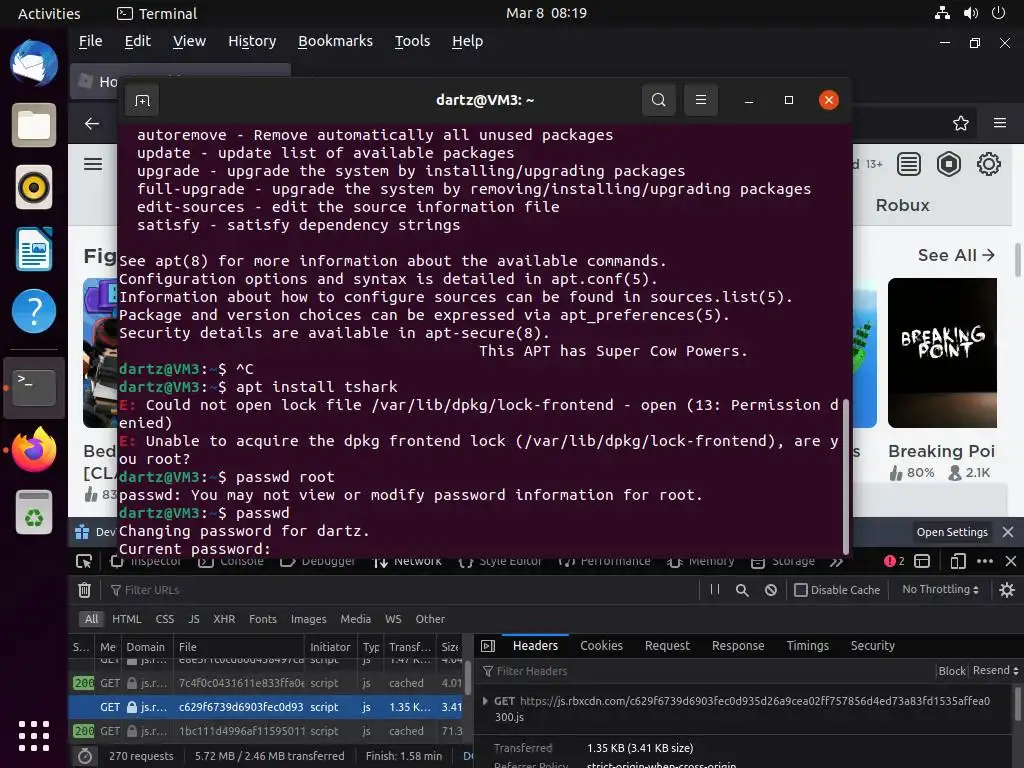
Task: Open the Security tab in request details
Action: (x=872, y=646)
